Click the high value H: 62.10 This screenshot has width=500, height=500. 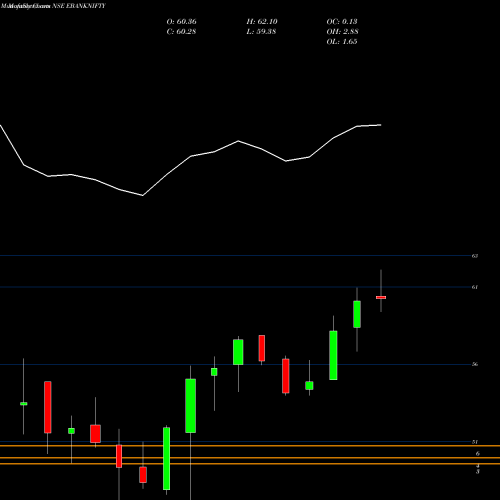pyautogui.click(x=262, y=21)
